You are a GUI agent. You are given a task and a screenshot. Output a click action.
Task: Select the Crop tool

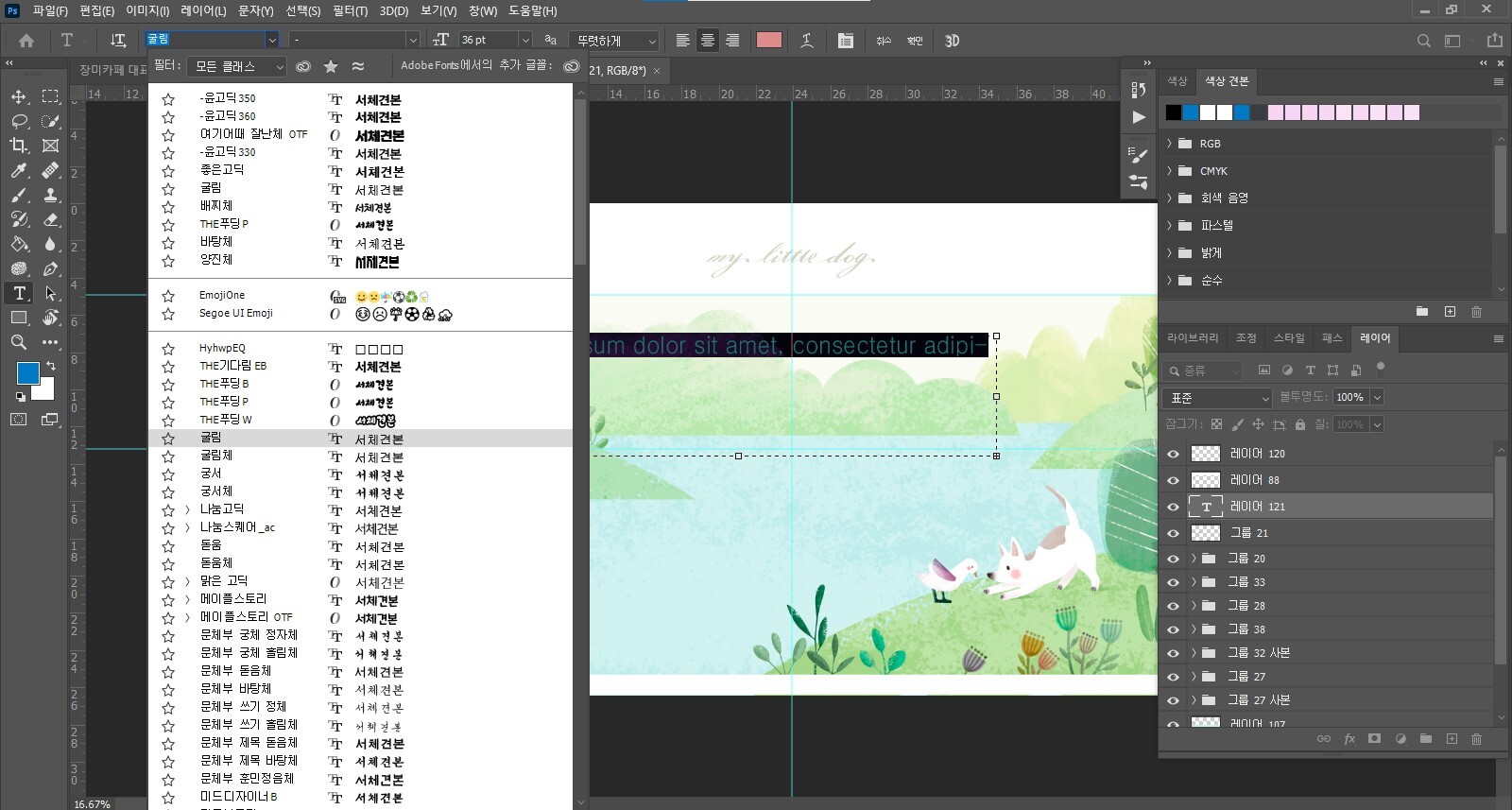(19, 146)
